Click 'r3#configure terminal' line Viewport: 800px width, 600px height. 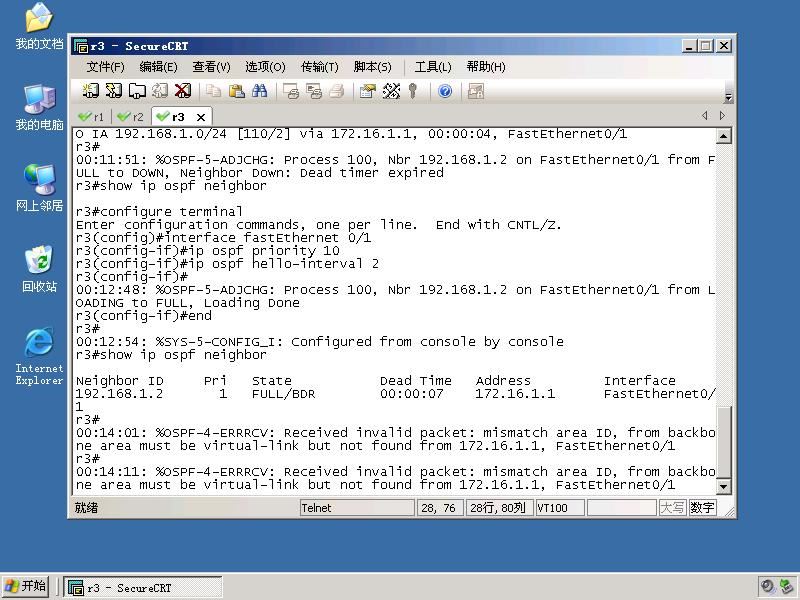click(x=159, y=212)
